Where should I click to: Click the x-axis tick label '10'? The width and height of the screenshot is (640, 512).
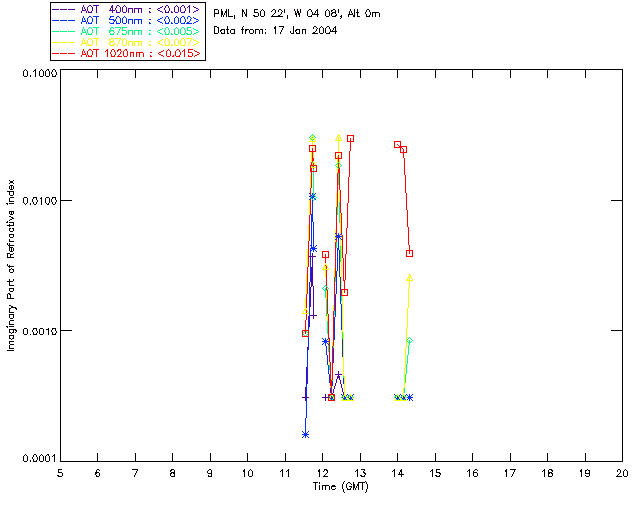pyautogui.click(x=247, y=473)
